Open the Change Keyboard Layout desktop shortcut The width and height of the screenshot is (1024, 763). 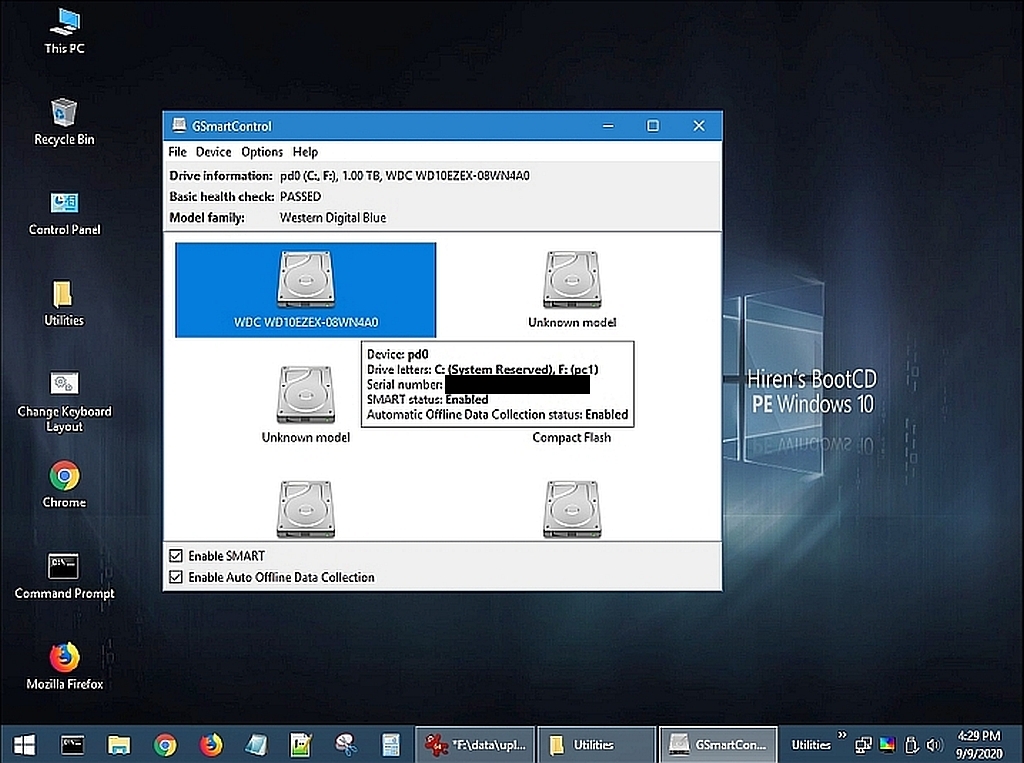[64, 402]
